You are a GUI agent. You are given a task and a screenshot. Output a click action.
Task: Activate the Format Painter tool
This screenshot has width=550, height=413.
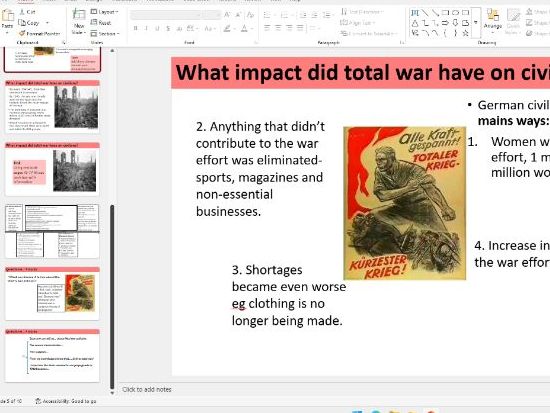39,34
